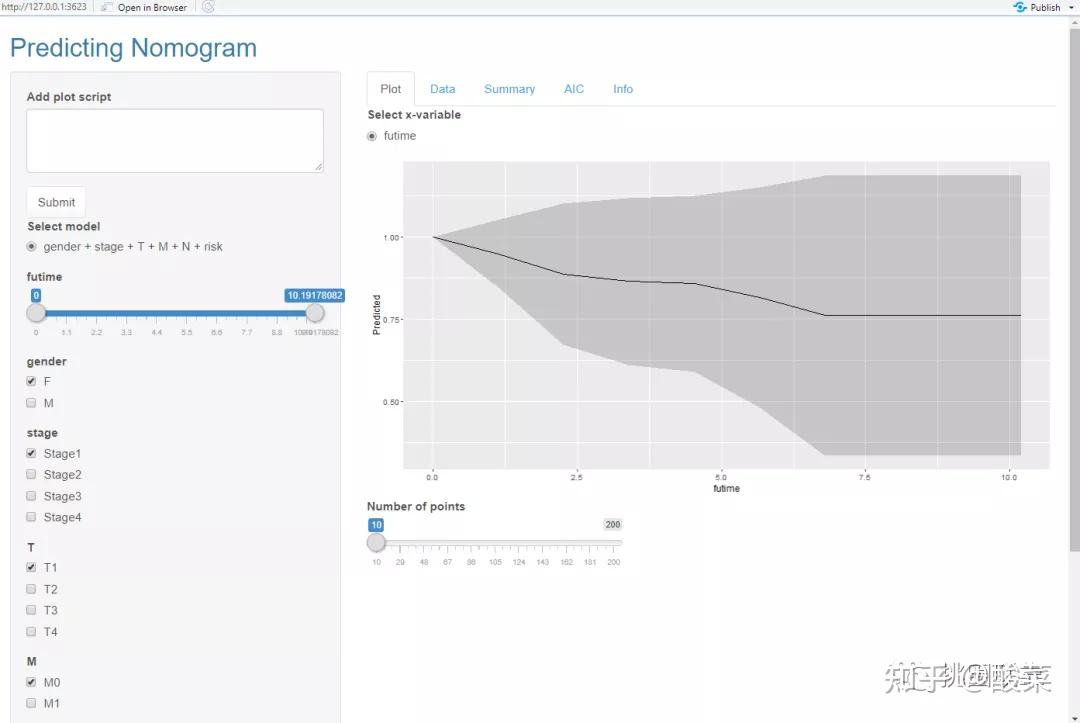Open the Publish dropdown arrow
1080x723 pixels.
pyautogui.click(x=1071, y=7)
